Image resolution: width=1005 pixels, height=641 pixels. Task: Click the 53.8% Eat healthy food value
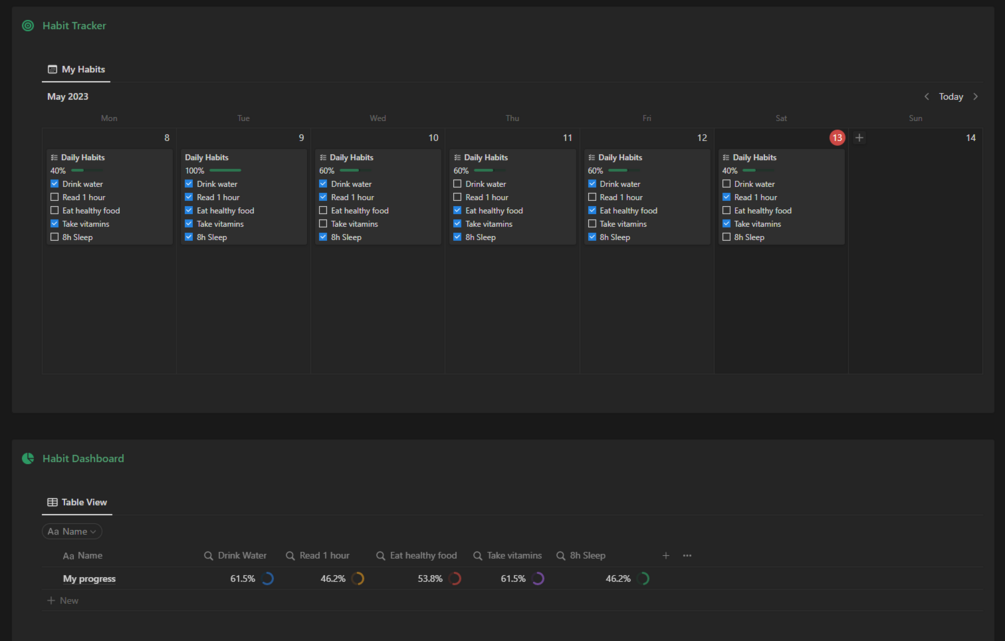tap(430, 579)
